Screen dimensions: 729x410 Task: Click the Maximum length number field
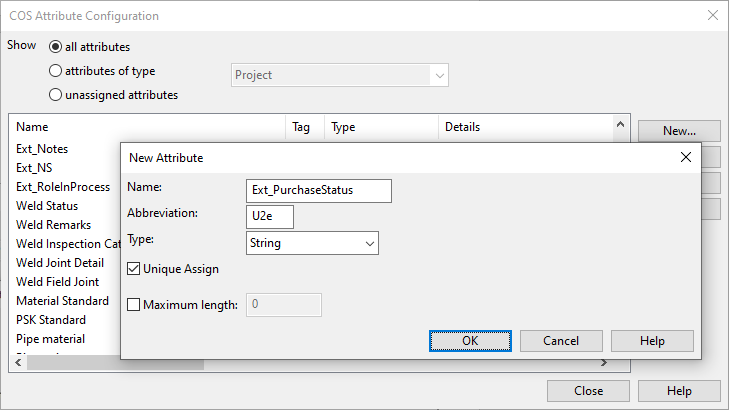coord(283,305)
